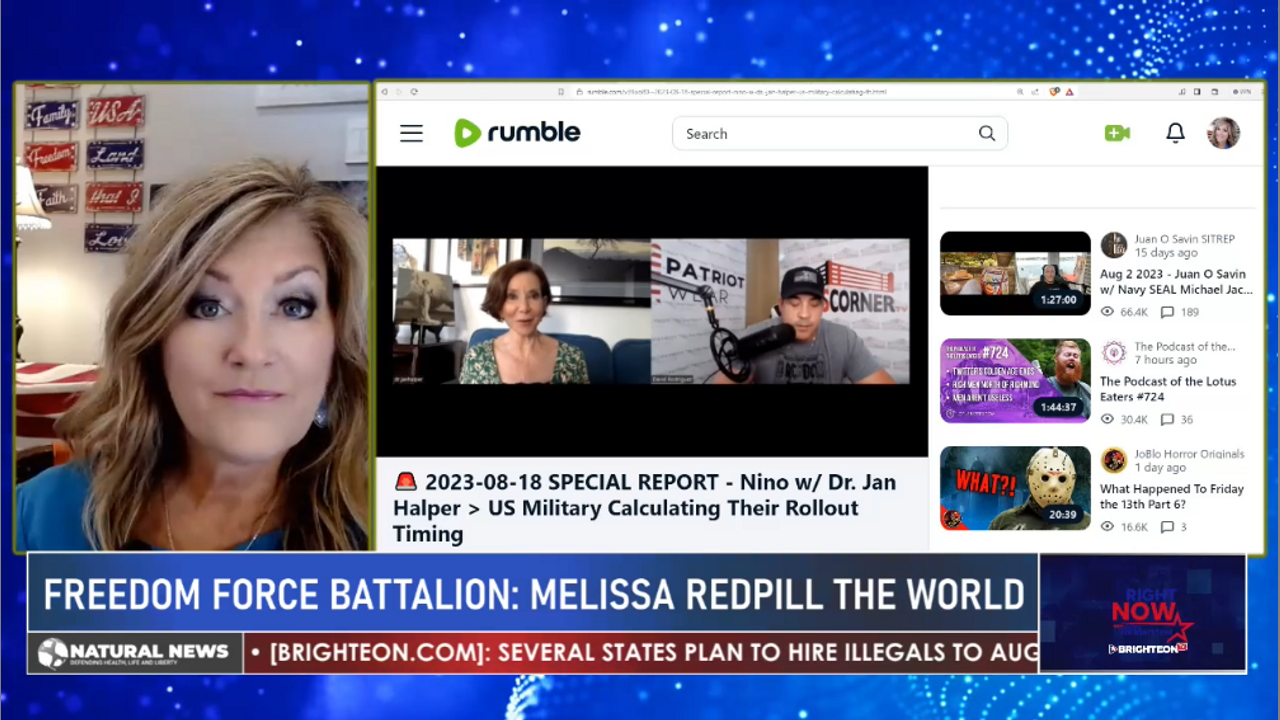Click the VPN button in browser toolbar
1280x720 pixels.
point(1241,92)
